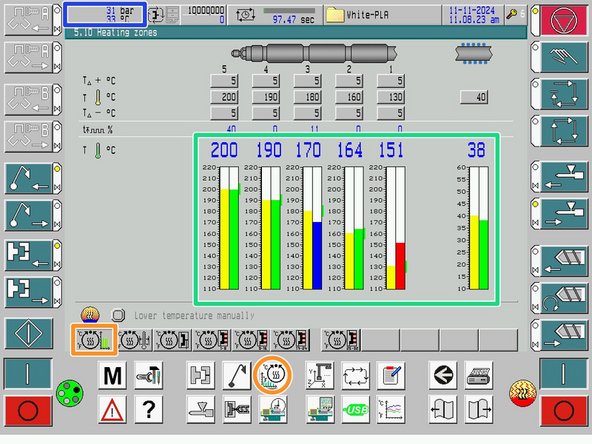Click the book next page icon

pyautogui.click(x=478, y=410)
